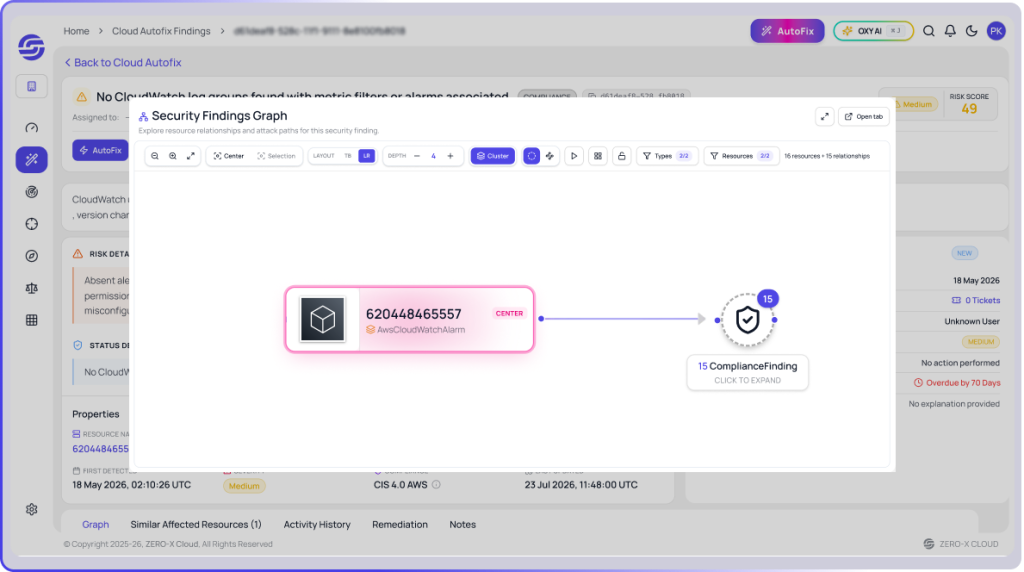Open the Types filter dropdown

point(667,156)
